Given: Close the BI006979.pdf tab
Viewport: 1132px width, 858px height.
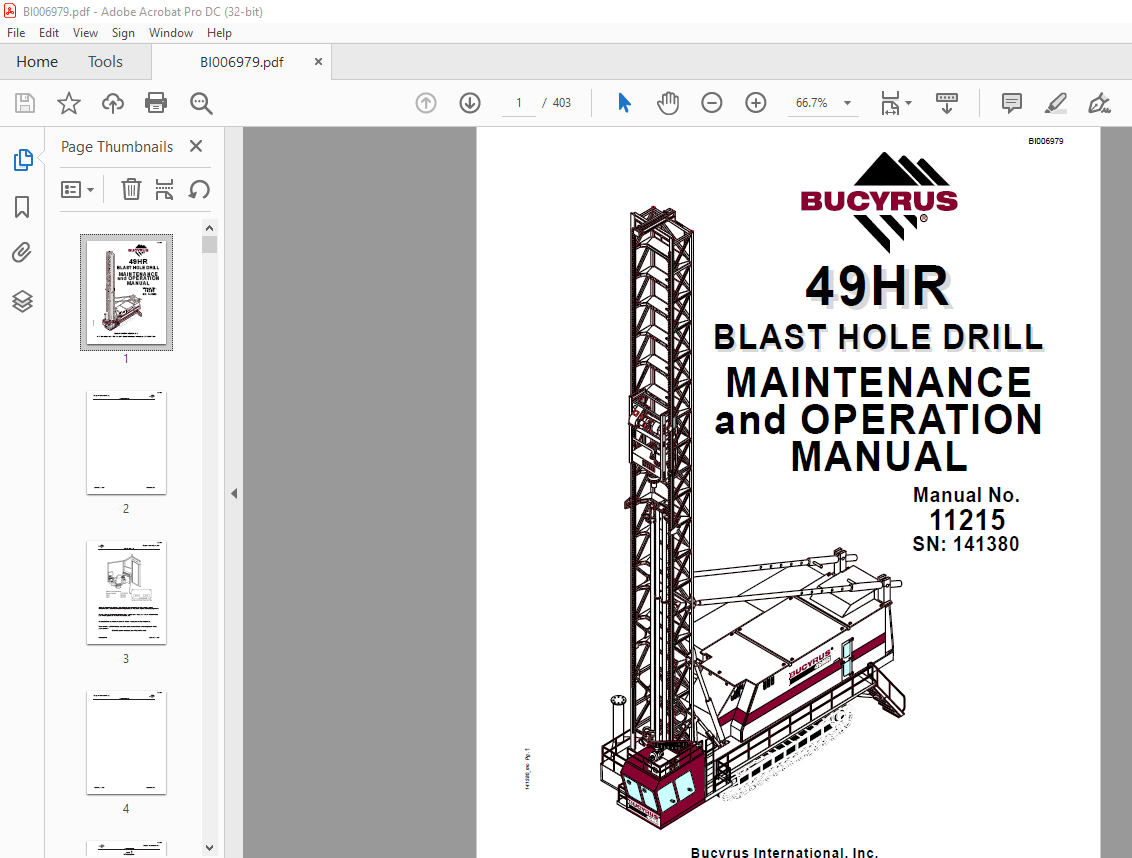Looking at the screenshot, I should tap(318, 62).
